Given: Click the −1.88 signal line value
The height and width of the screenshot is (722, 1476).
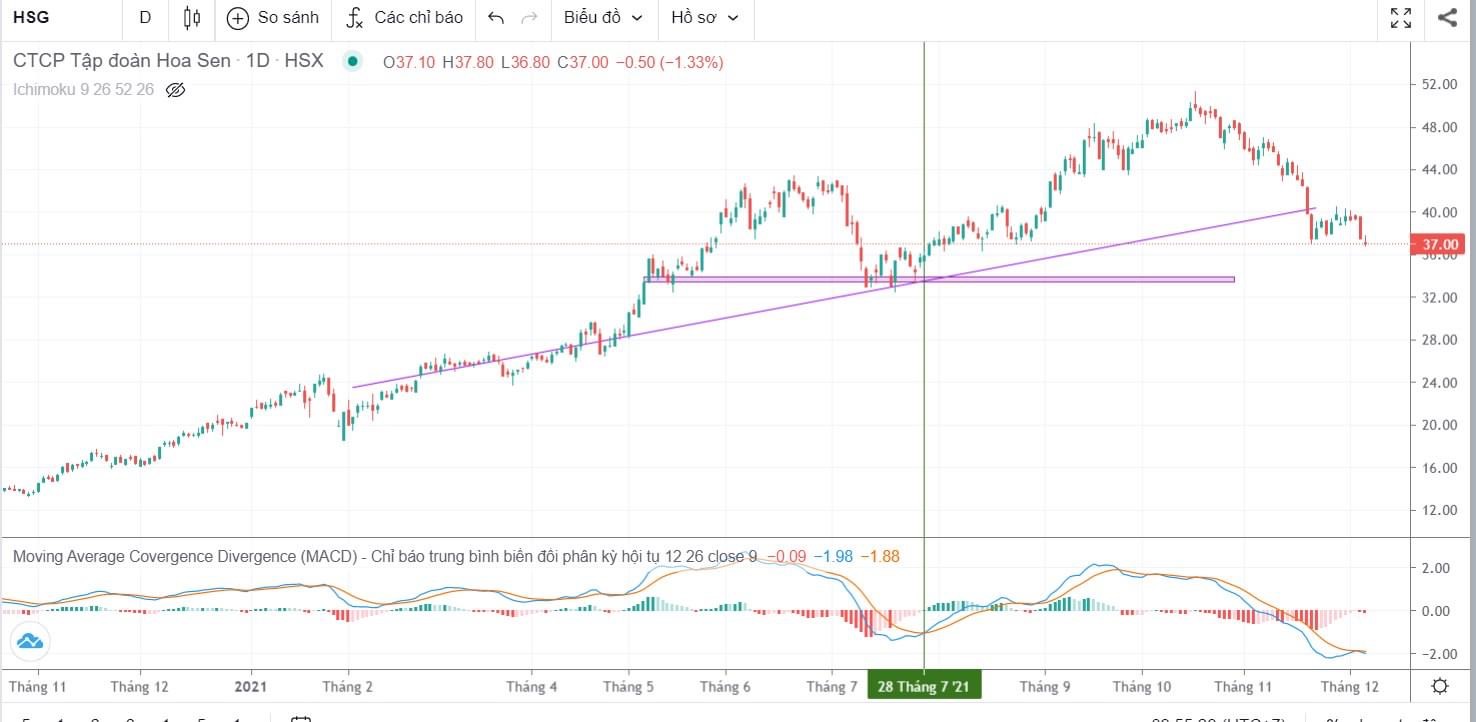Looking at the screenshot, I should (x=880, y=556).
